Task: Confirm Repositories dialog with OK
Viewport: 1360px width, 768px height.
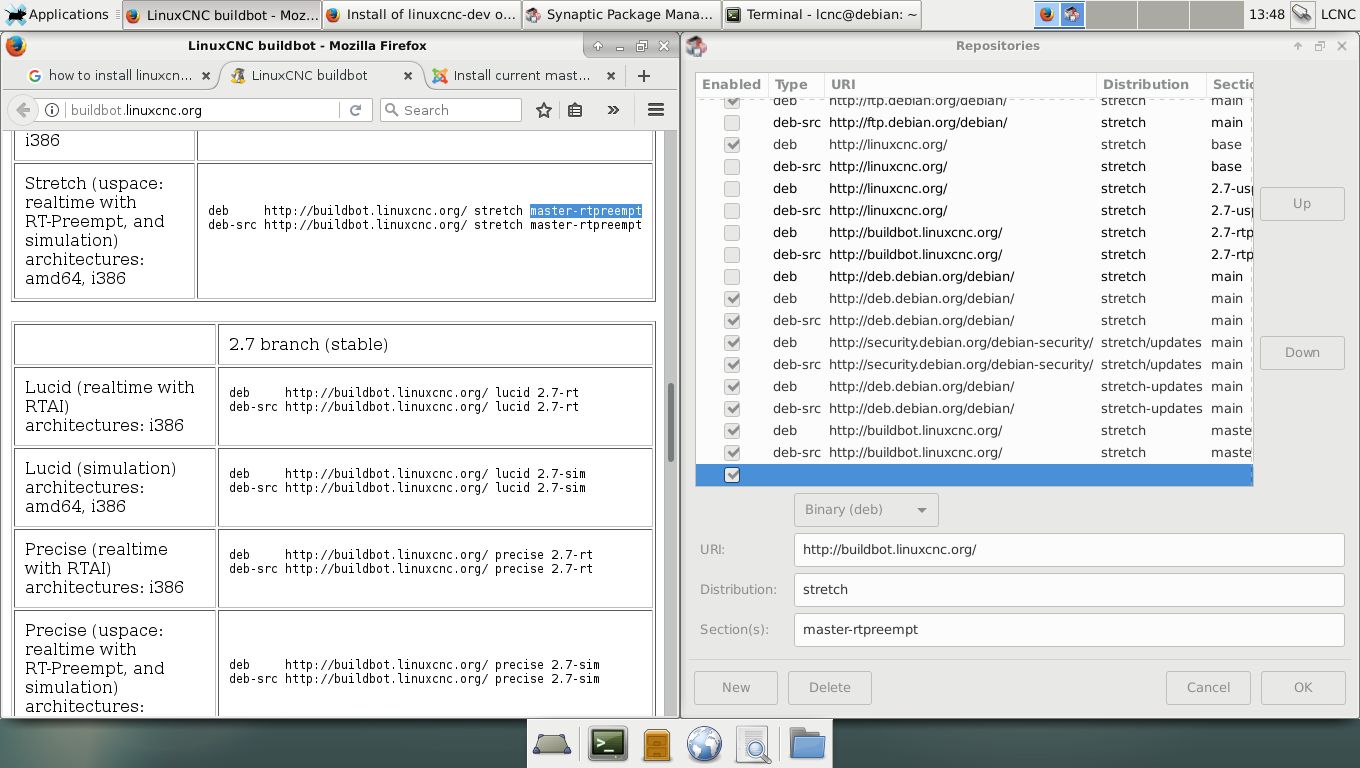Action: click(x=1303, y=687)
